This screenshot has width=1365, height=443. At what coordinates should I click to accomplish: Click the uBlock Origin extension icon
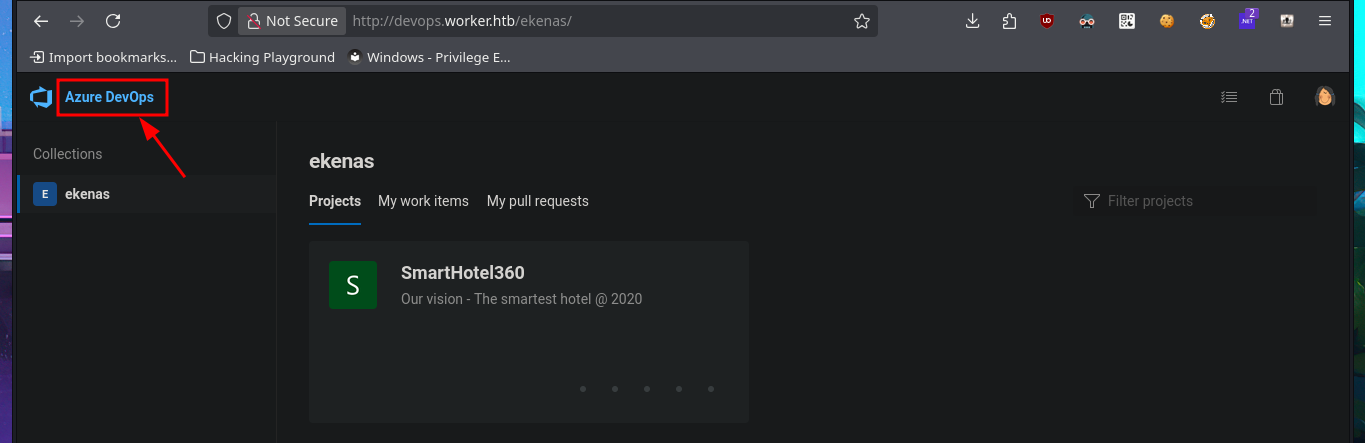tap(1047, 21)
